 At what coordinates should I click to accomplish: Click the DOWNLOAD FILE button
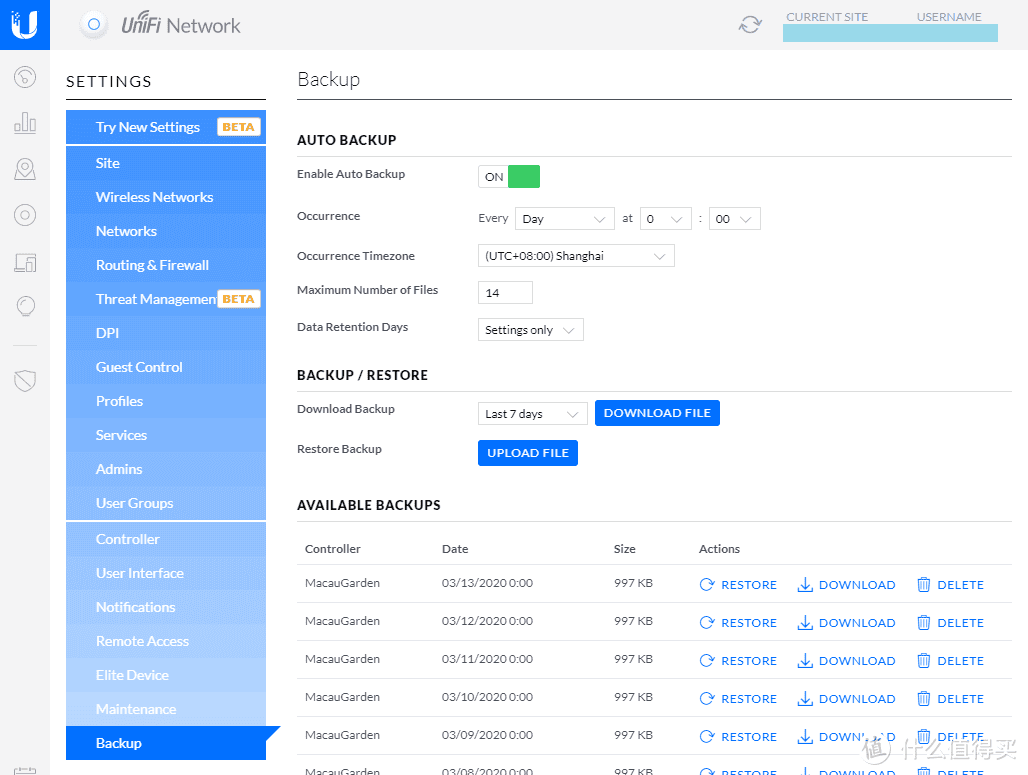(657, 413)
